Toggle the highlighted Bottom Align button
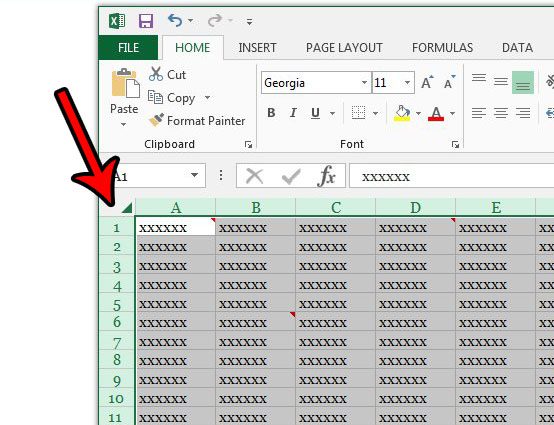 [x=523, y=82]
